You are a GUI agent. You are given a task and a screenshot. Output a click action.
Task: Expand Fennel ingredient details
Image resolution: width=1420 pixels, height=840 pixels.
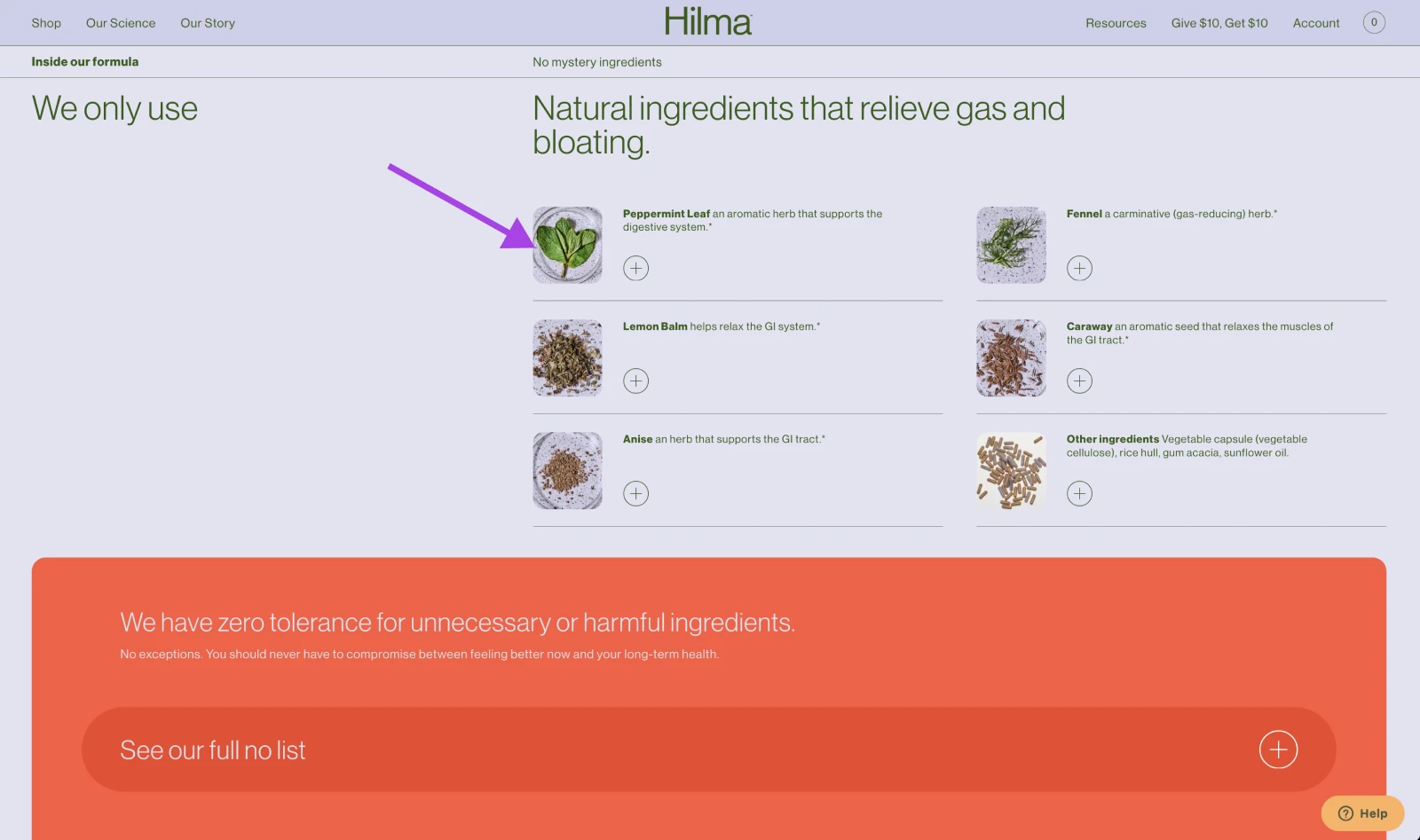[x=1079, y=268]
